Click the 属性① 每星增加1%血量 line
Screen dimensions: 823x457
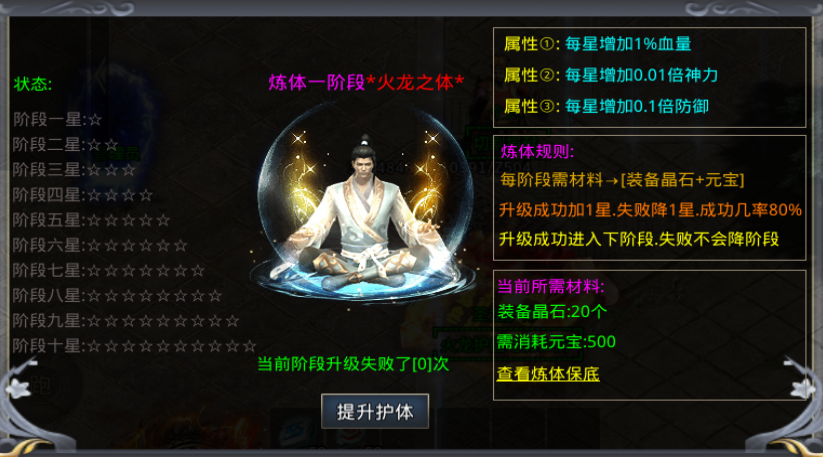(x=597, y=44)
